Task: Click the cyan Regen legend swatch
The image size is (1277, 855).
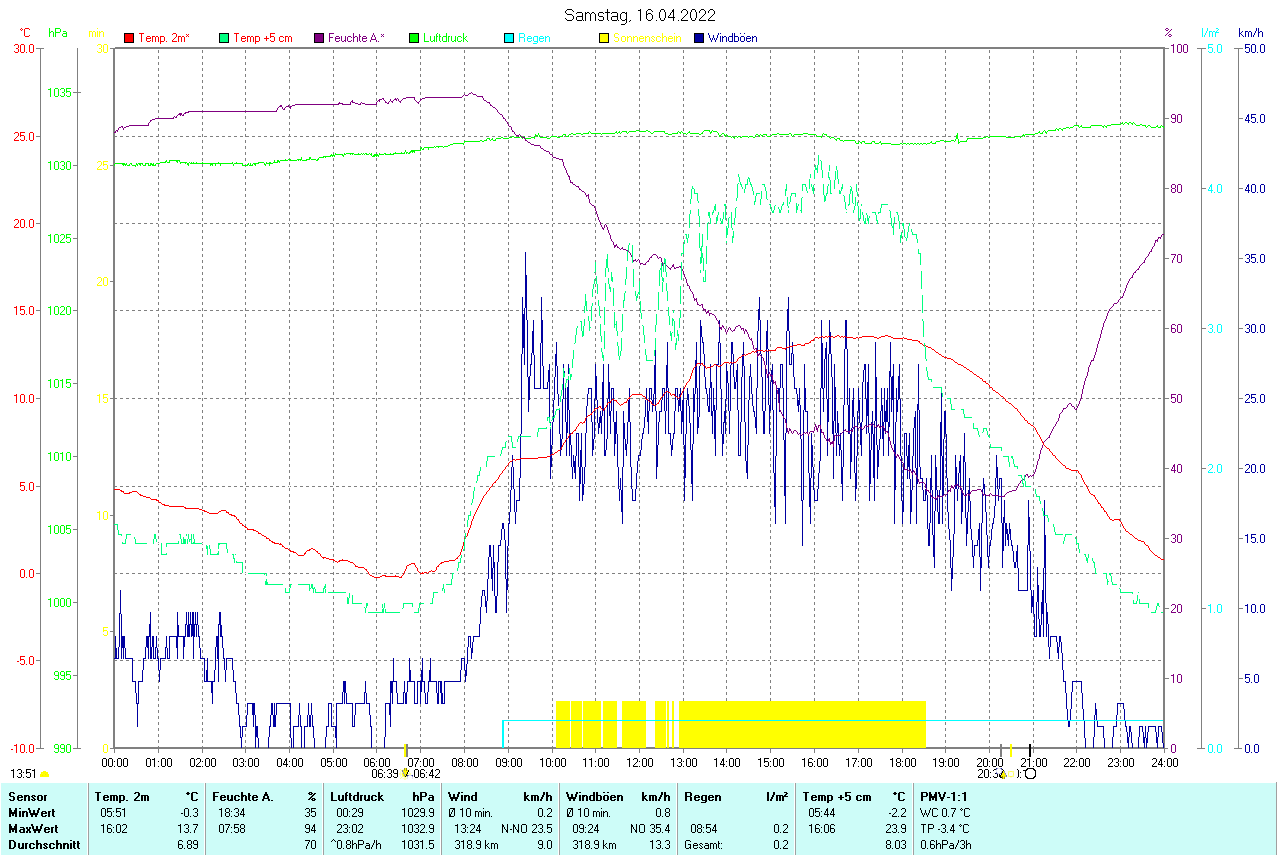Action: click(509, 38)
